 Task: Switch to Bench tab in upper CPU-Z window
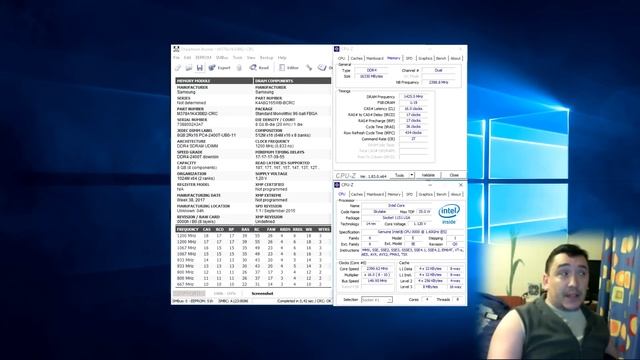[x=441, y=58]
